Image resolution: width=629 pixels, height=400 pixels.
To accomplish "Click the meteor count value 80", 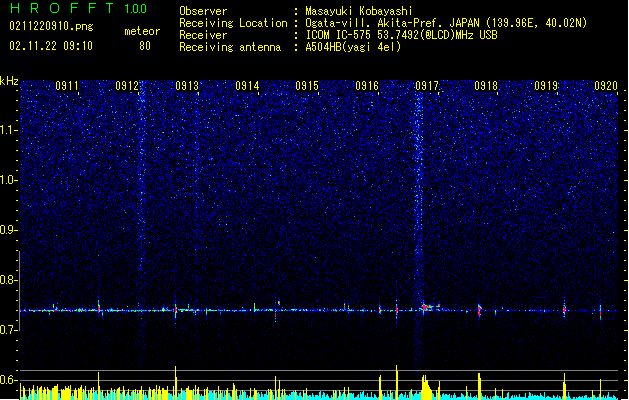I will click(145, 46).
